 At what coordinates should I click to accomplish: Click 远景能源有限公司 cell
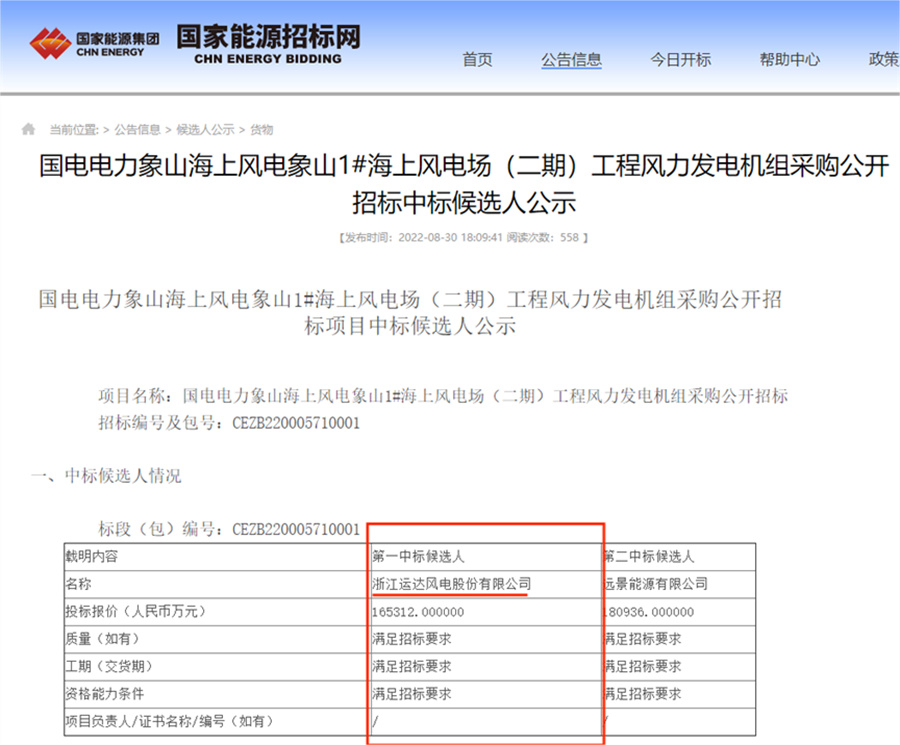tap(680, 584)
